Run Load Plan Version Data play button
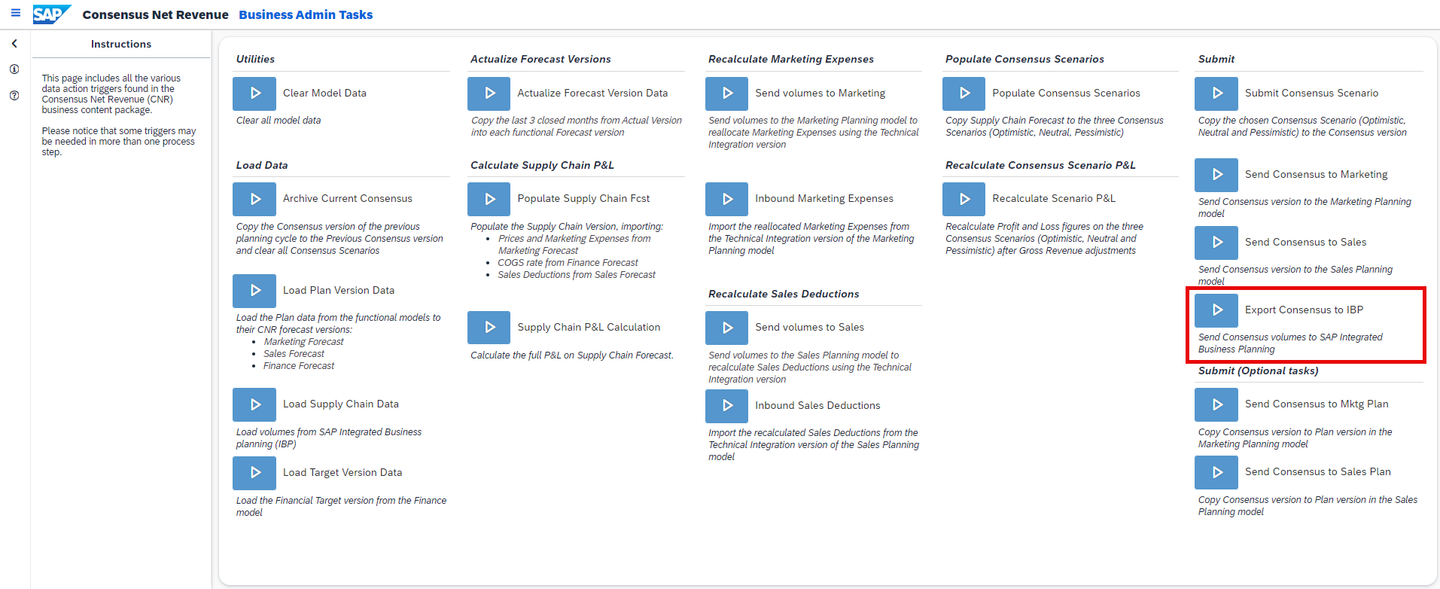This screenshot has height=589, width=1440. (x=254, y=291)
